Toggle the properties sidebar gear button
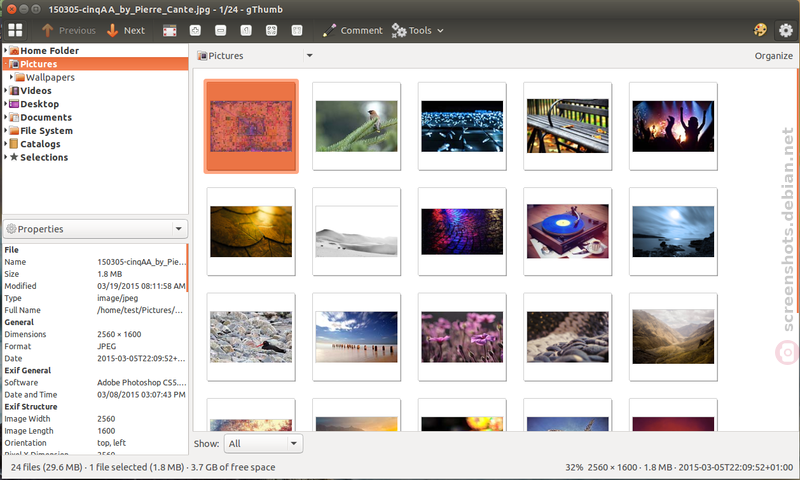The image size is (800, 480). pyautogui.click(x=785, y=30)
